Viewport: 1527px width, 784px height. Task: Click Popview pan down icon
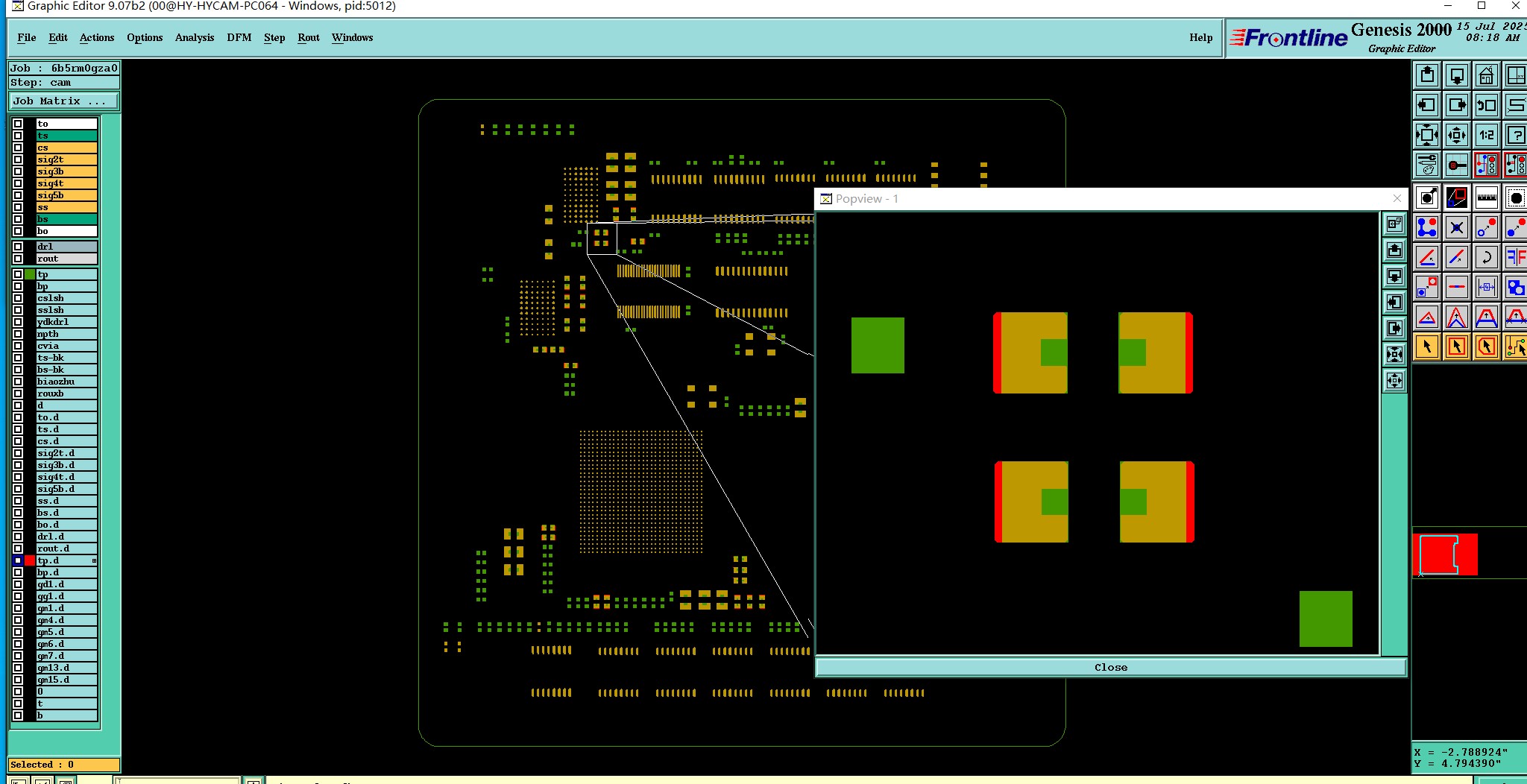1394,276
